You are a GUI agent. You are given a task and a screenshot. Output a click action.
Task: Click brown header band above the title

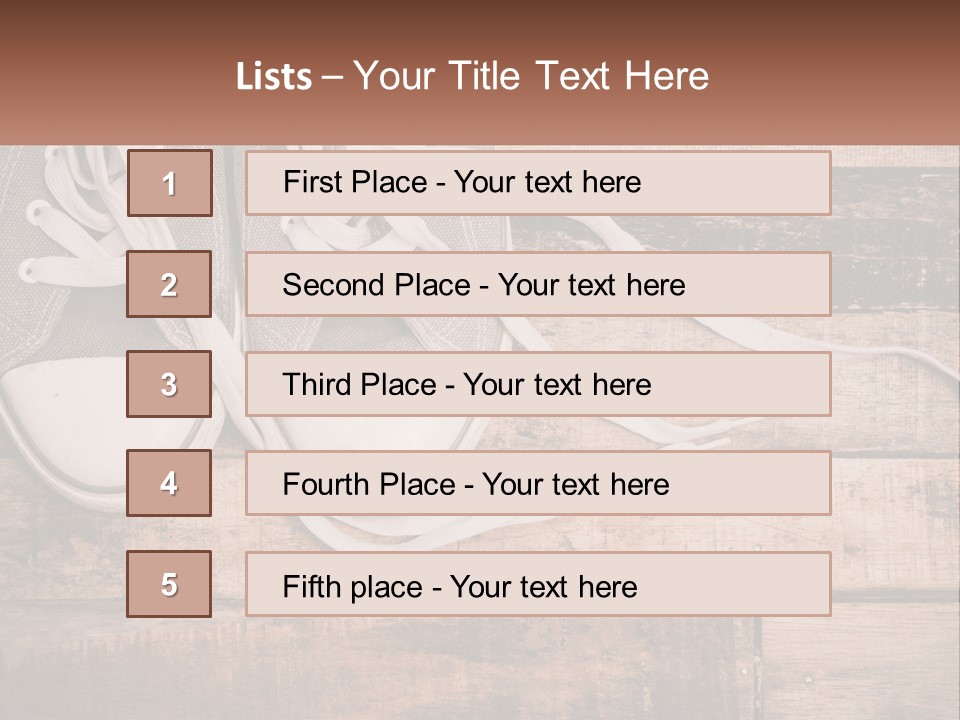(480, 22)
